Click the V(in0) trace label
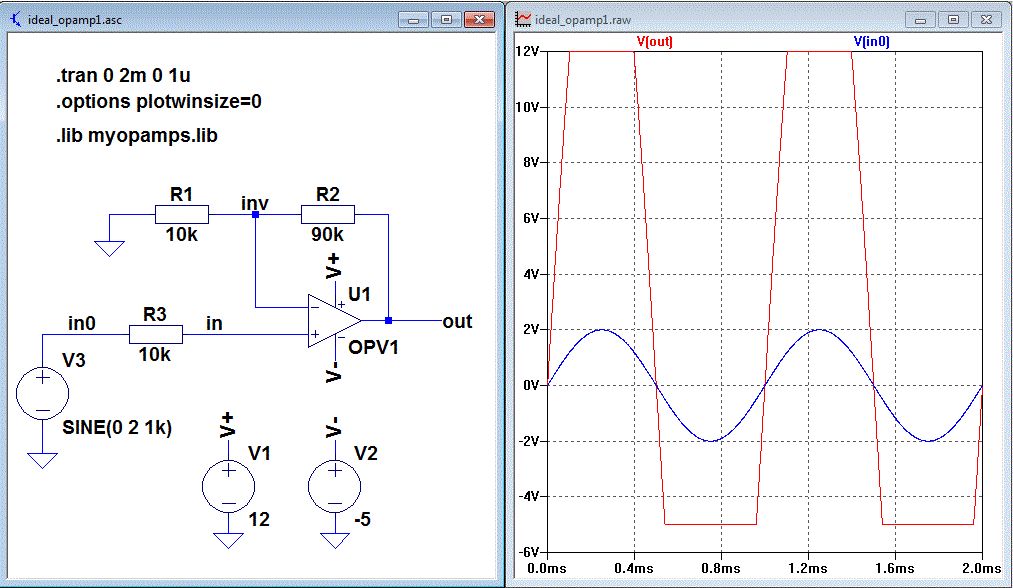Screen dimensions: 1013x588 [872, 41]
